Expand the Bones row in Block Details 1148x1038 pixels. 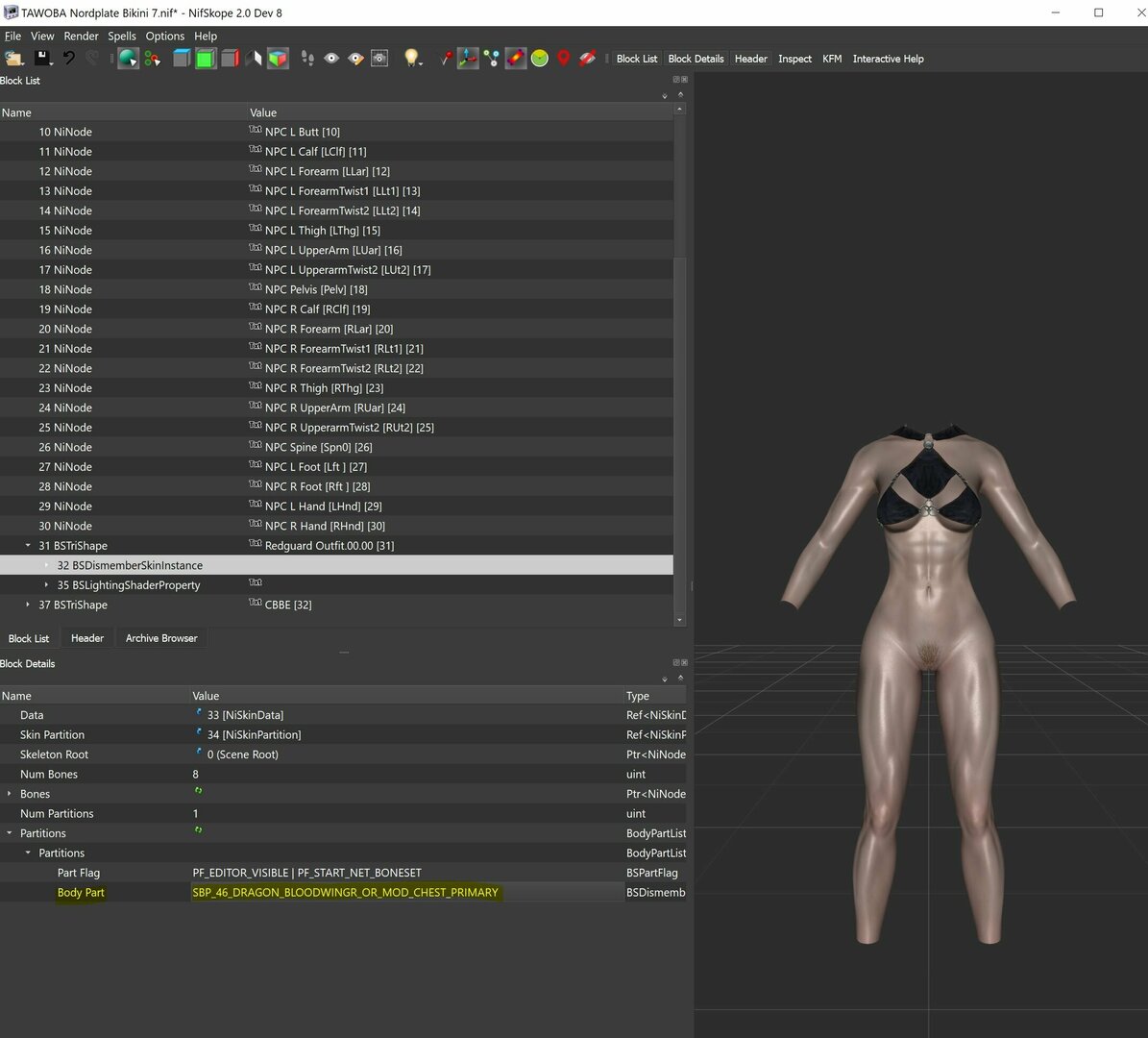[9, 794]
